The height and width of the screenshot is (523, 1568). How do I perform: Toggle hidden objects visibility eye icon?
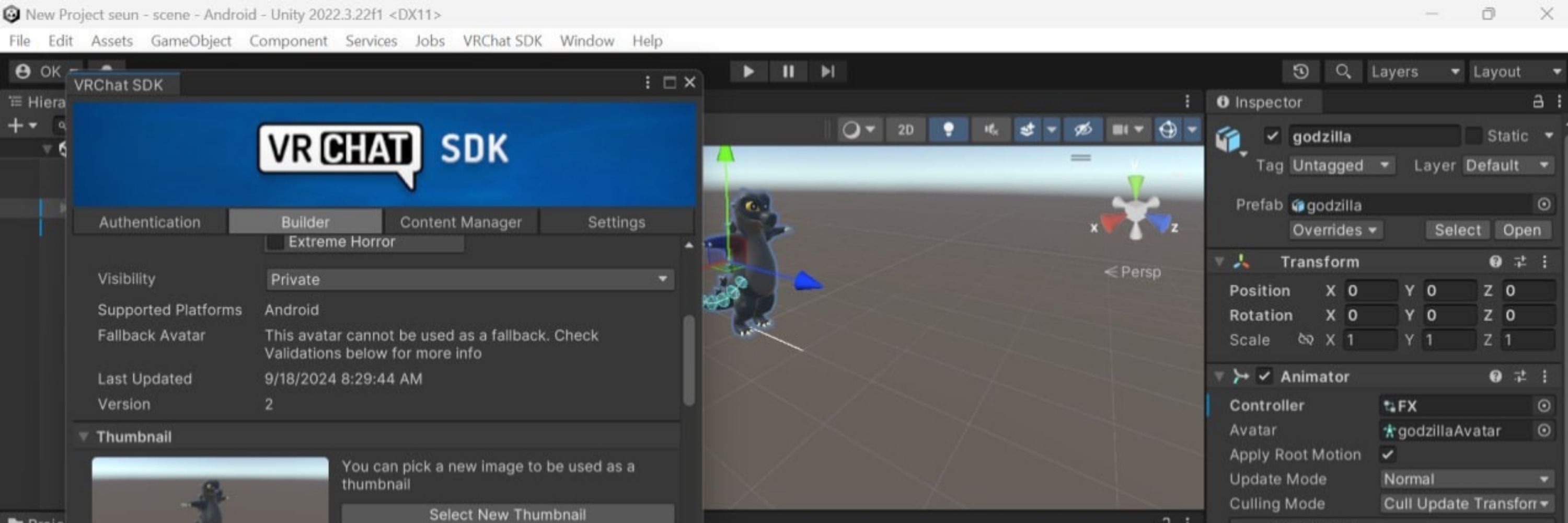click(x=1083, y=130)
